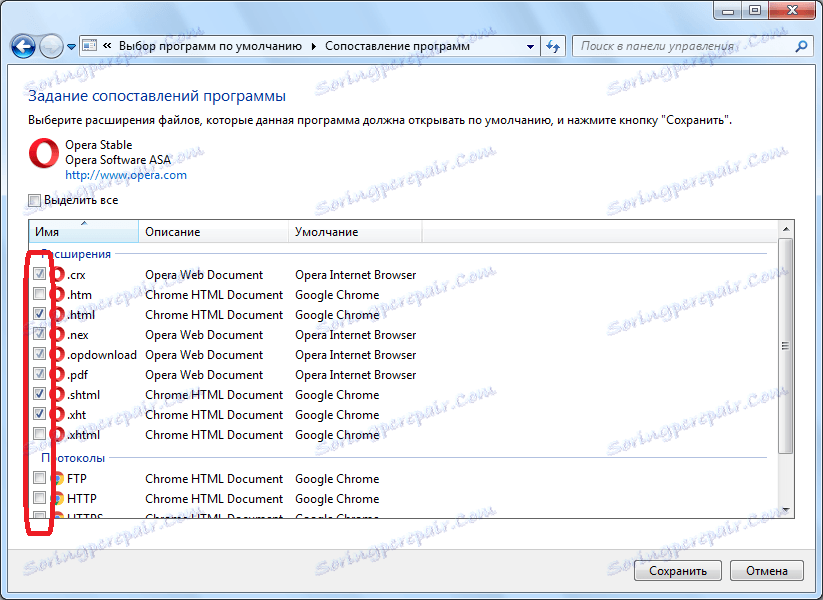
Task: Click the Opera icon in the .htm row
Action: click(57, 294)
